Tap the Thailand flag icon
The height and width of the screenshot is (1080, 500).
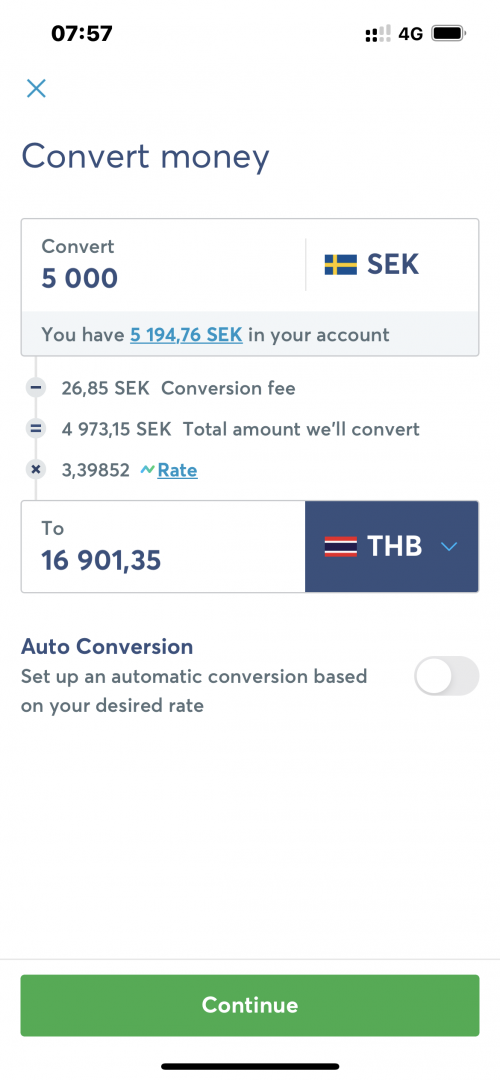341,547
